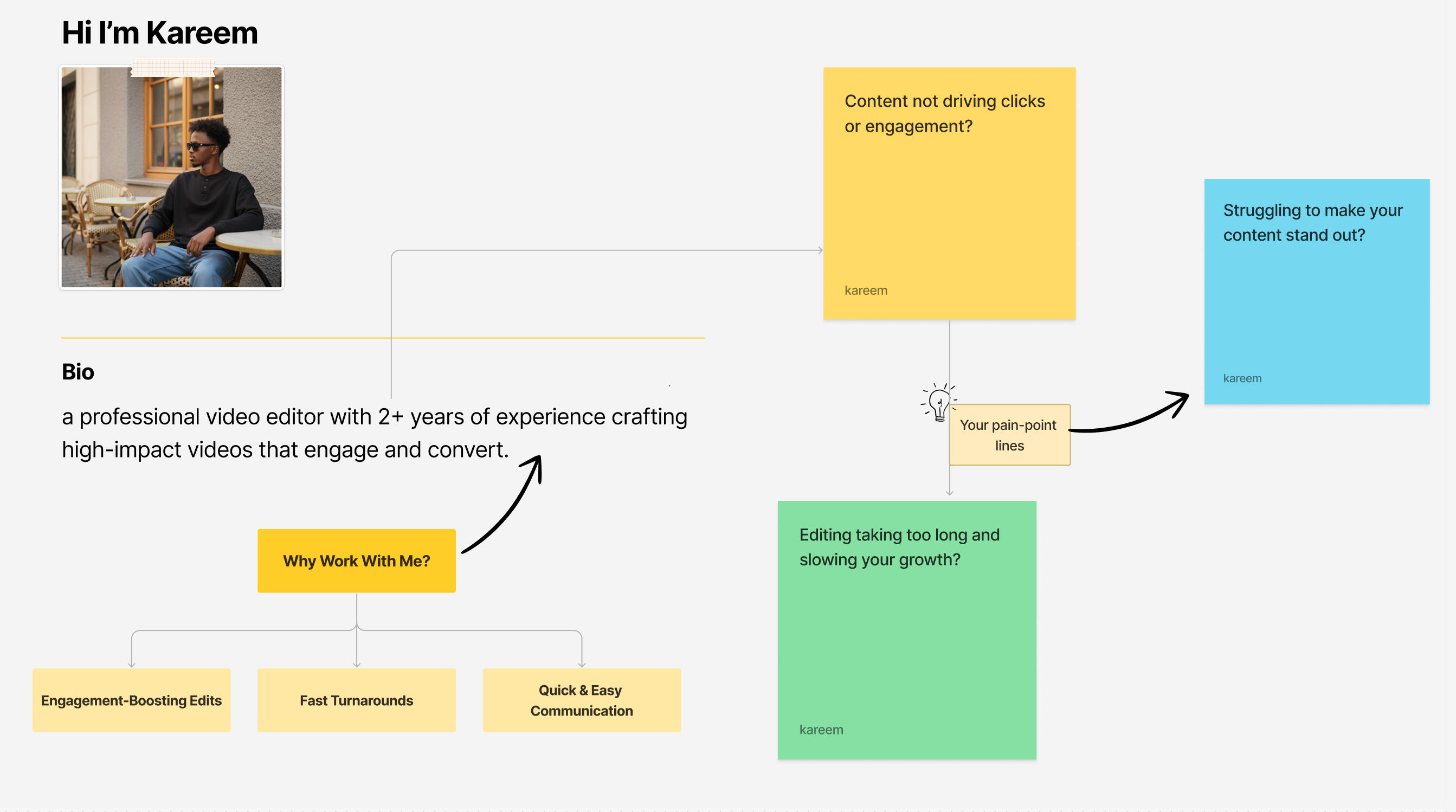Click the kareem author tag on green sticky
Viewport: 1456px width, 812px height.
pyautogui.click(x=821, y=730)
